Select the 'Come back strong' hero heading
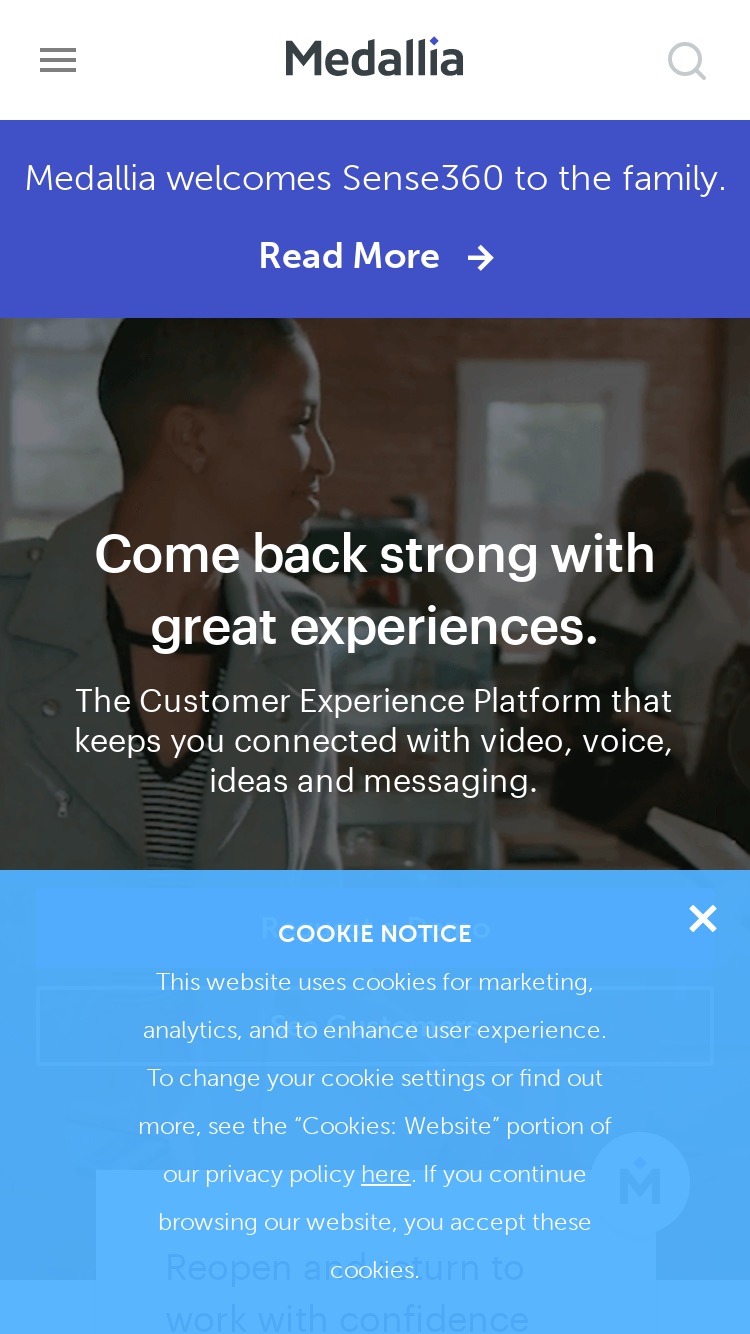 pyautogui.click(x=375, y=590)
